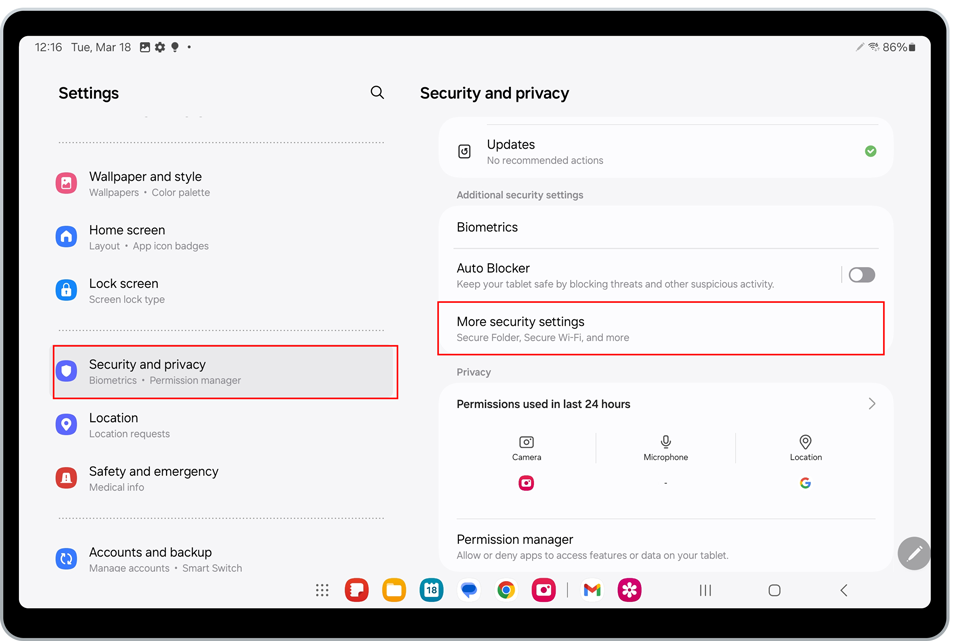Screen dimensions: 955x641
Task: Tap the Accounts and backup sync icon
Action: pyautogui.click(x=66, y=559)
